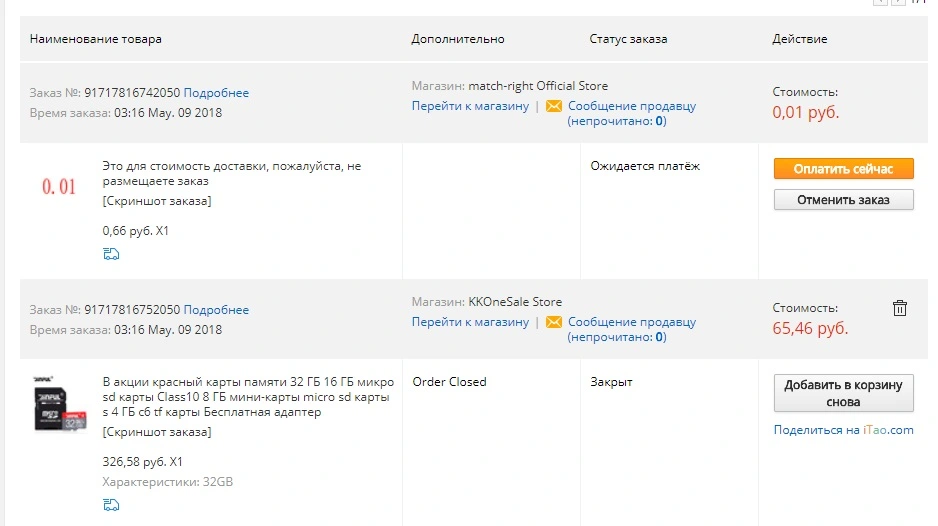This screenshot has width=938, height=526.
Task: Open Сообщение продавцу for KKOneSale Store
Action: 632,329
